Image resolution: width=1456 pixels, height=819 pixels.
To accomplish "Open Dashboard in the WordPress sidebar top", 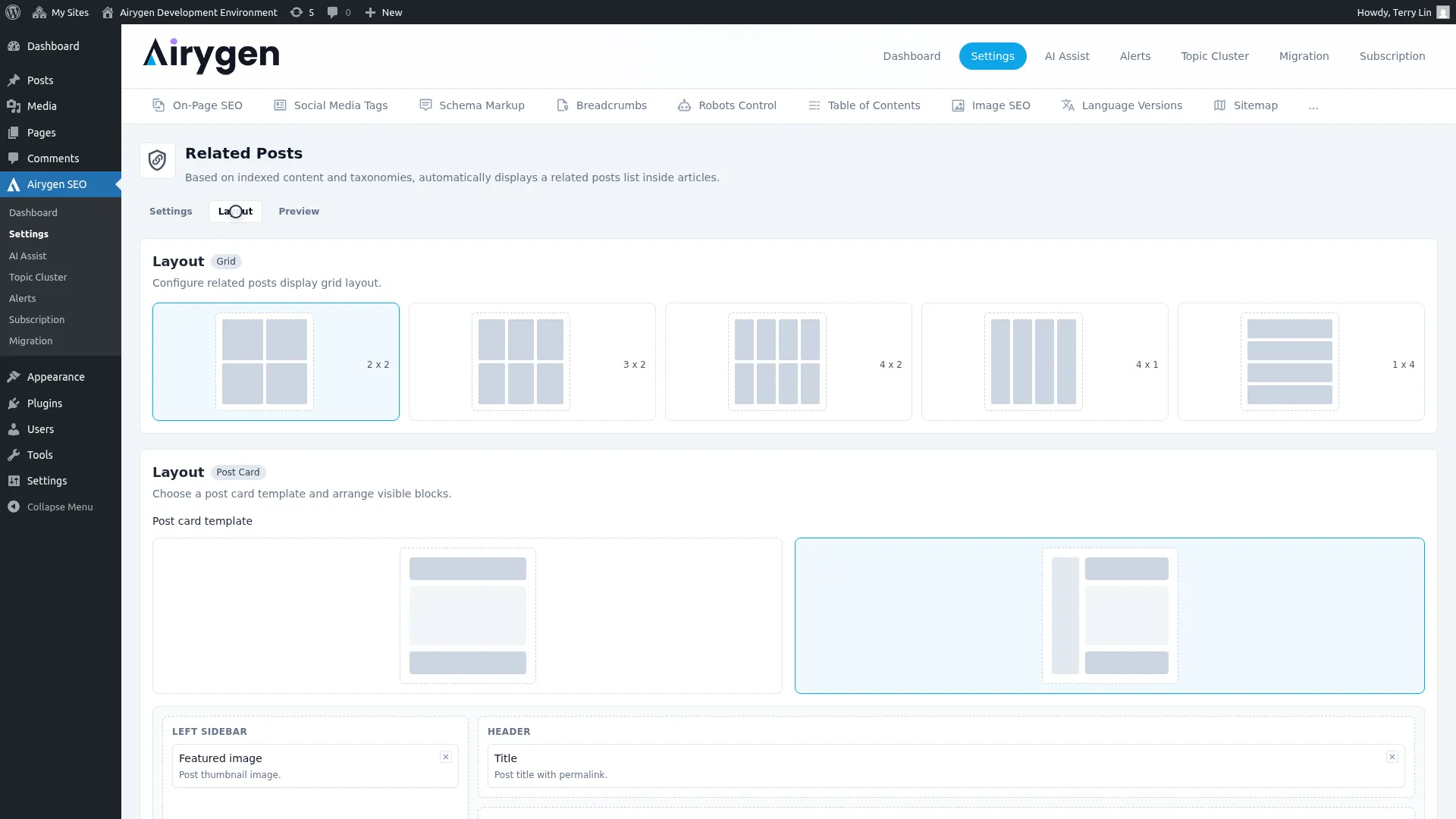I will (x=61, y=46).
